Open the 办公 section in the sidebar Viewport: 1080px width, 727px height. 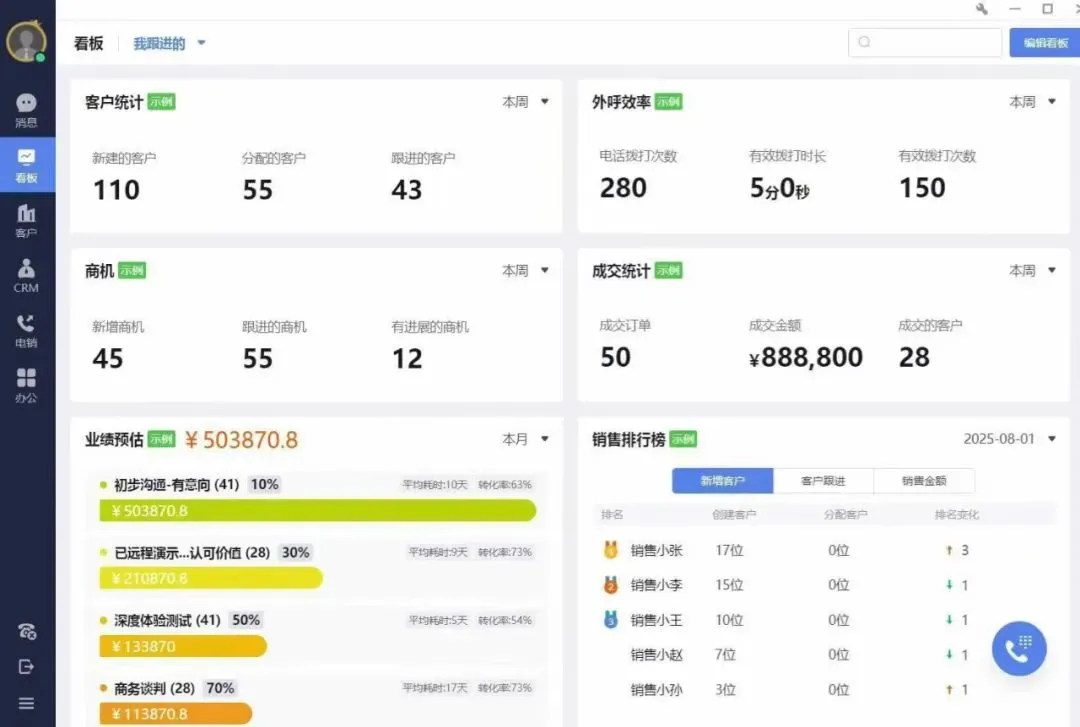coord(27,385)
